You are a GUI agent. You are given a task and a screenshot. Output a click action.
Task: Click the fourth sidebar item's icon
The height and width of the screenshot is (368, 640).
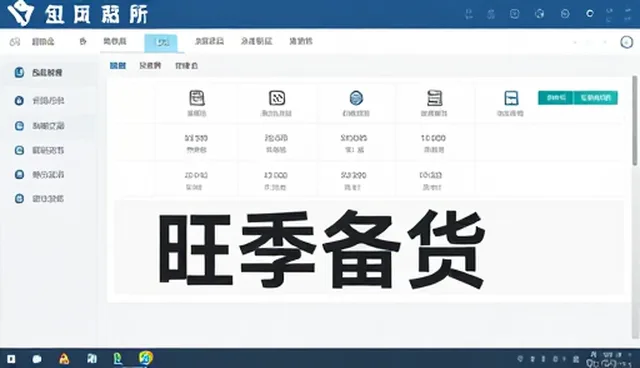[19, 150]
